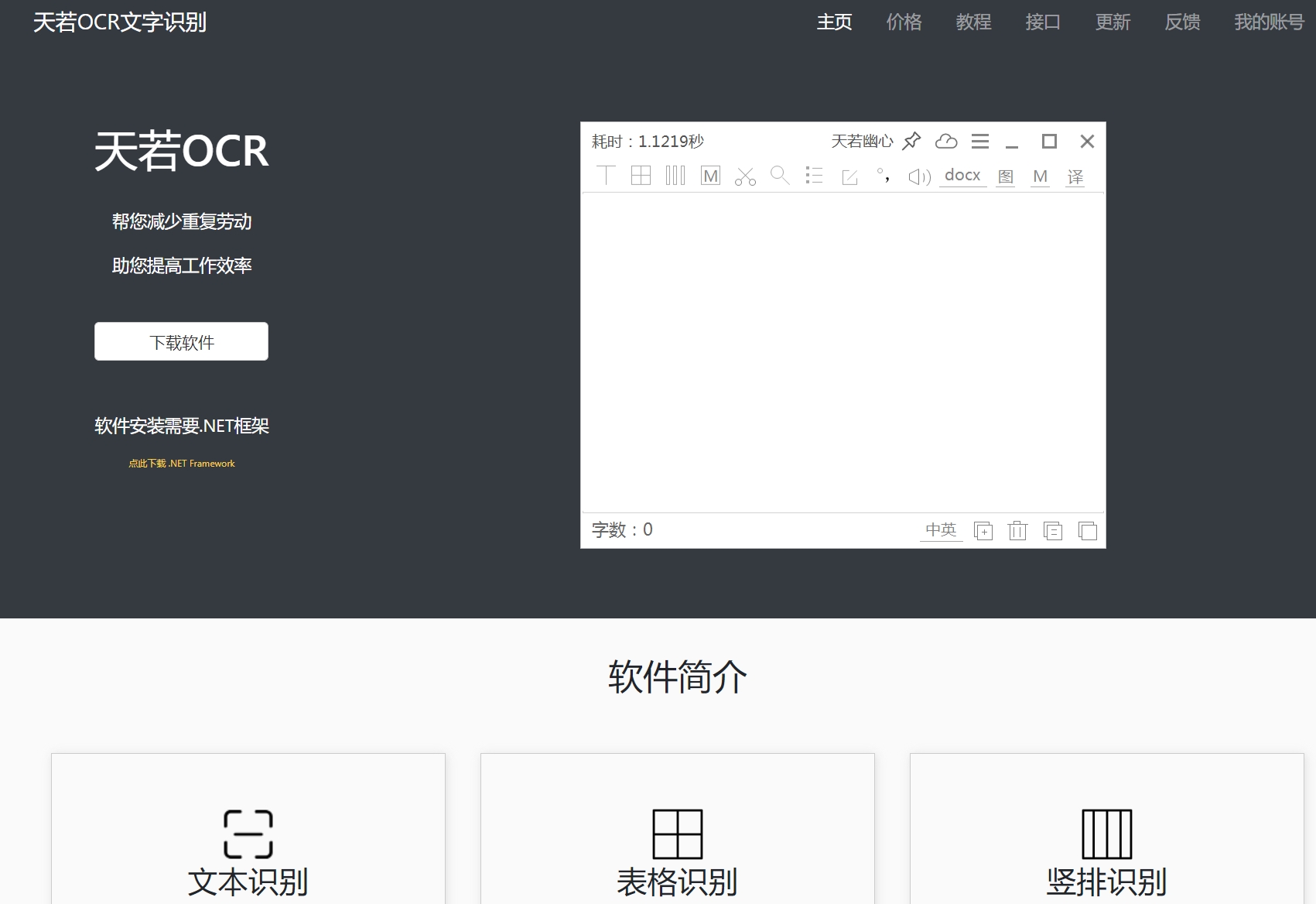
Task: Click the 软件简介 heading
Action: (x=678, y=677)
